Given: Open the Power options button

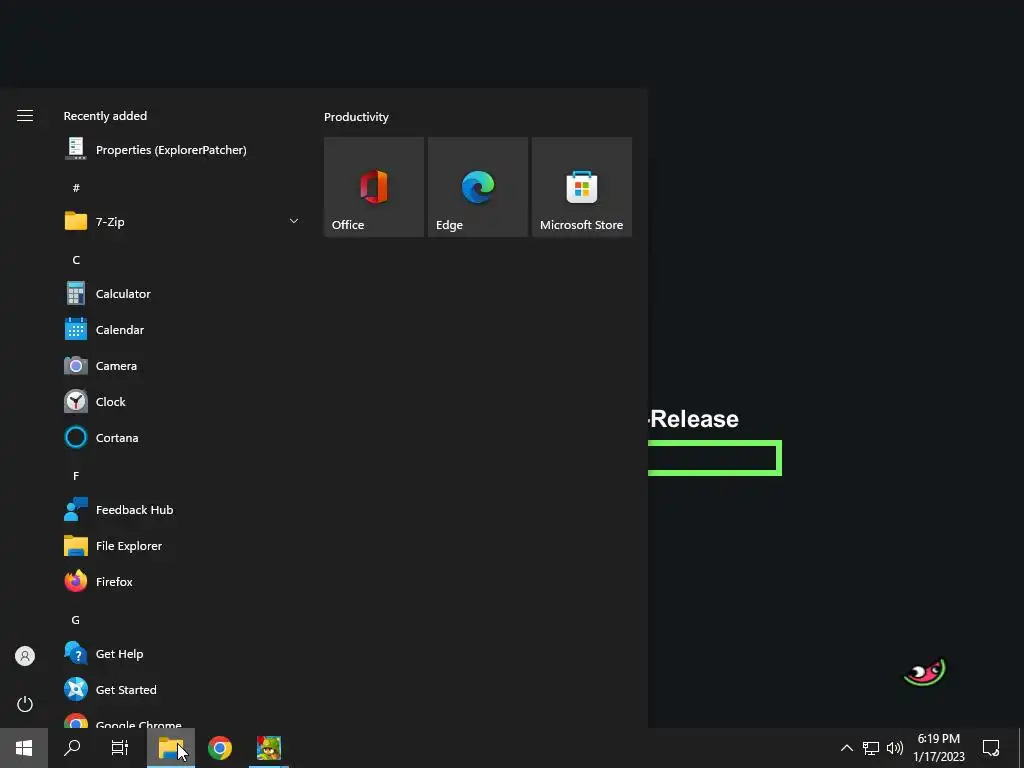Looking at the screenshot, I should click(x=25, y=704).
